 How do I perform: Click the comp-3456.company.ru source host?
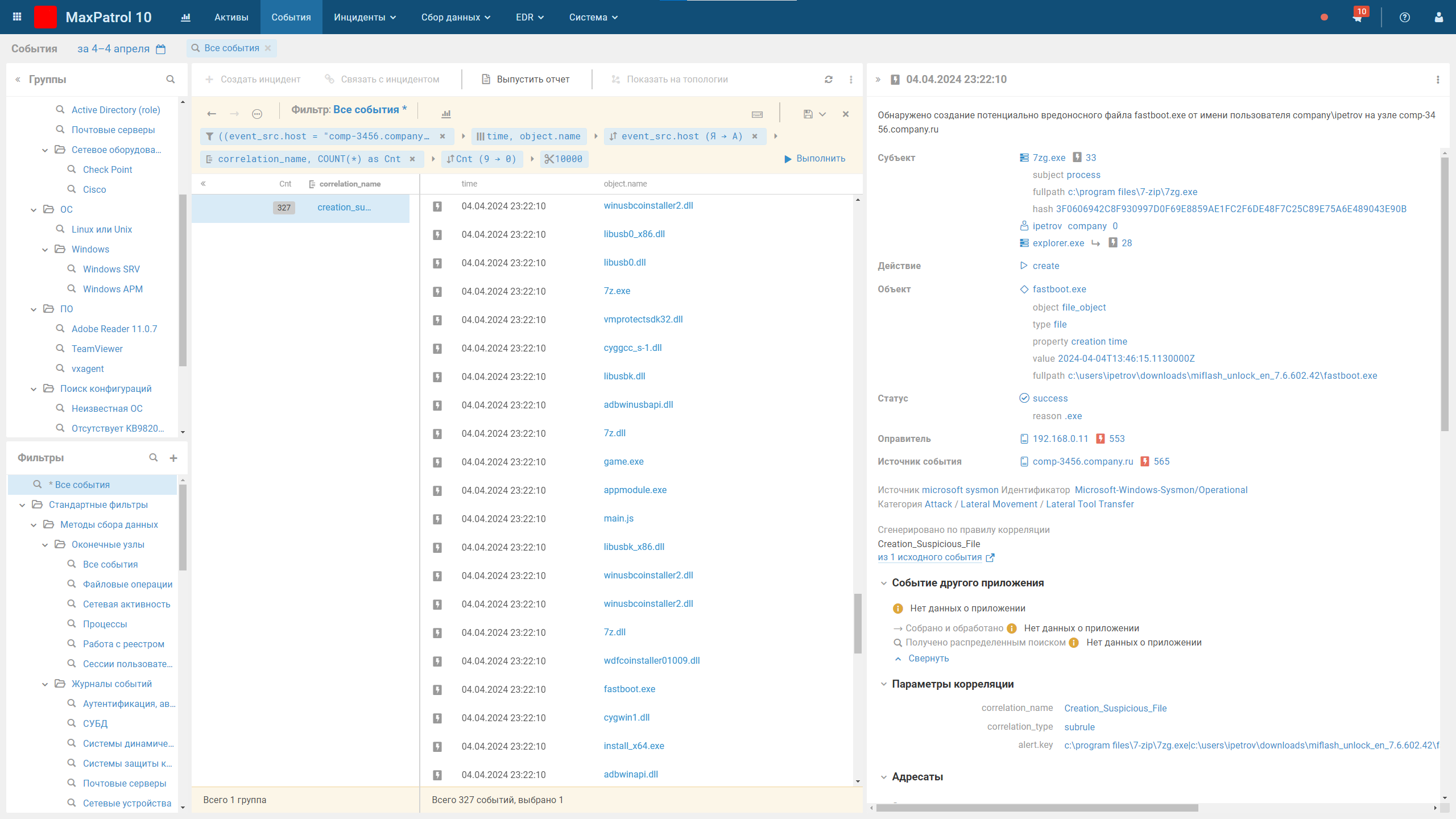tap(1082, 462)
